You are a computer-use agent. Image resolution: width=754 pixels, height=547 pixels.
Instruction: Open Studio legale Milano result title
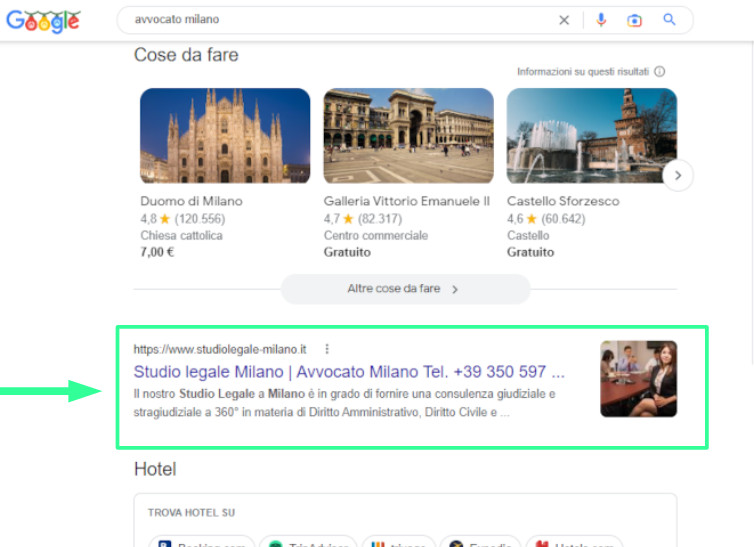coord(349,372)
